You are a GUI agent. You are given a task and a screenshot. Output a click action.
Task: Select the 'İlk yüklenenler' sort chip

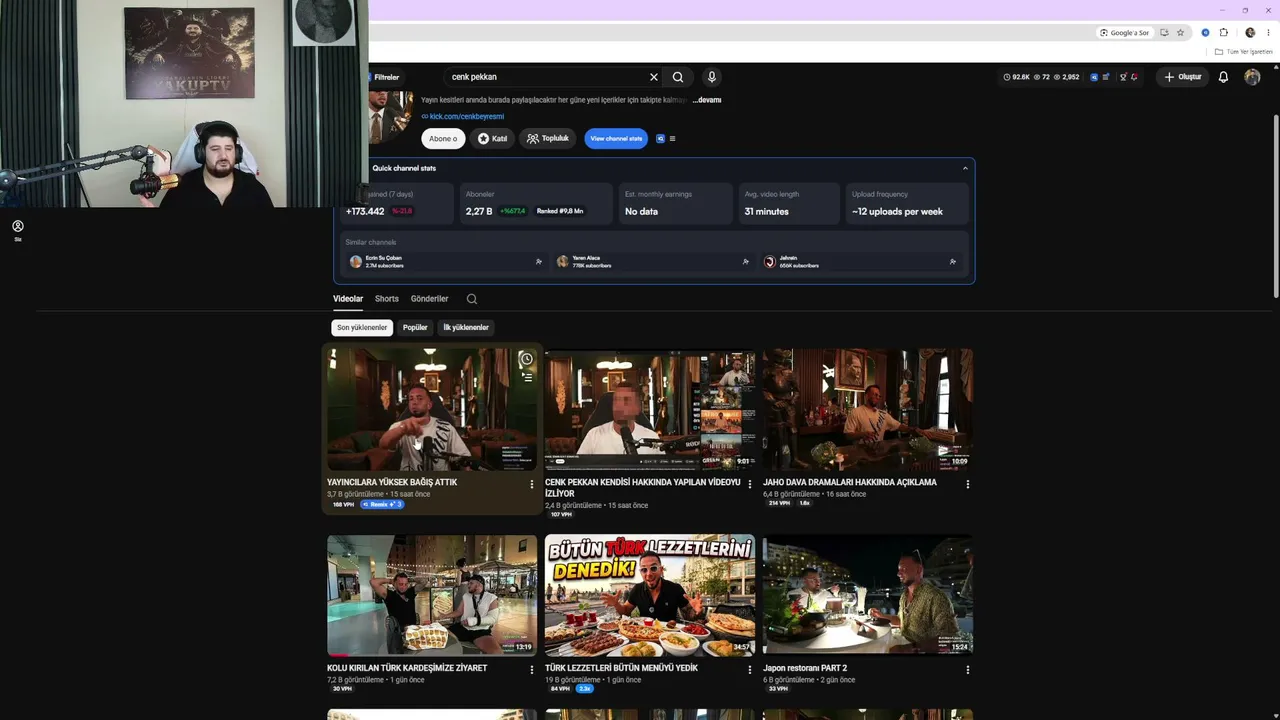(466, 328)
